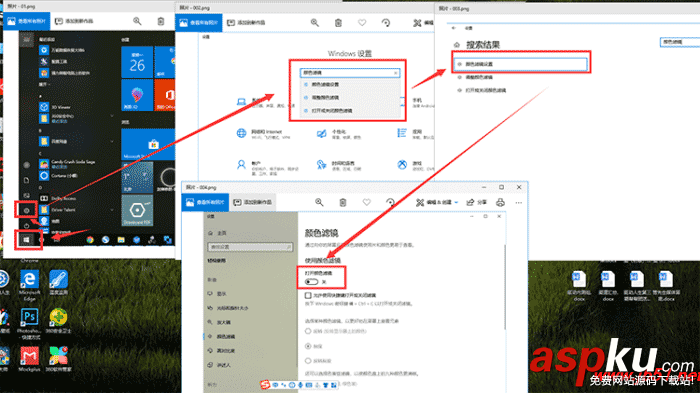Click the Start menu power icon
This screenshot has width=700, height=393.
[x=26, y=226]
